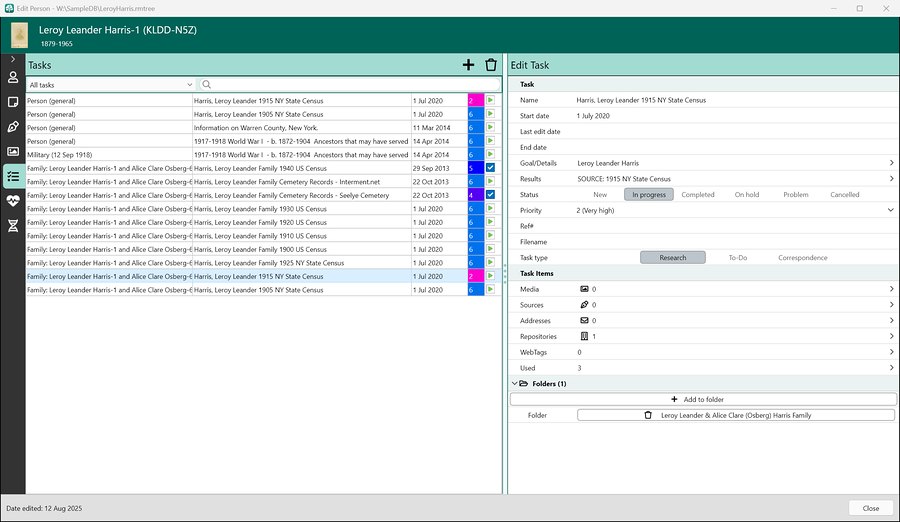Viewport: 900px width, 522px height.
Task: Select the Tasks checklist icon in sidebar
Action: pos(13,176)
